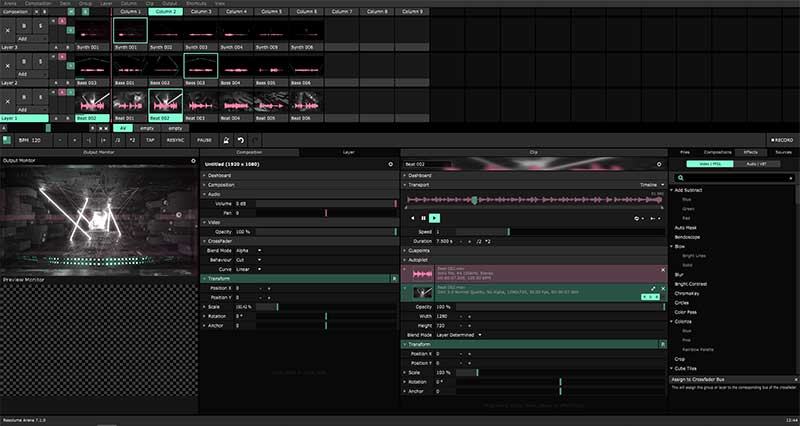Toggle Bypass B on Layer 2
Viewport: 800px width, 426px height.
pyautogui.click(x=22, y=64)
